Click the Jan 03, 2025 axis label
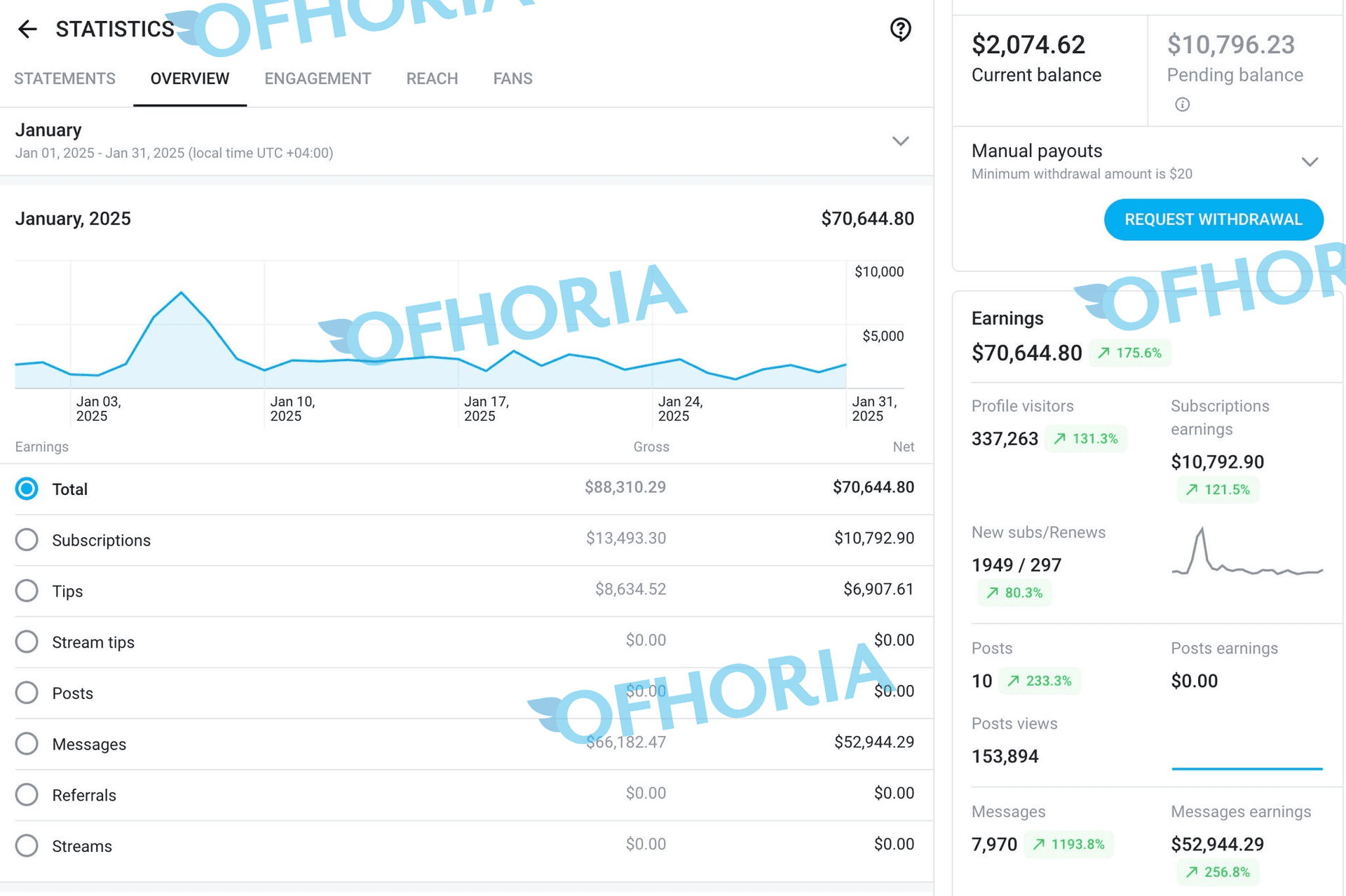The image size is (1346, 896). point(99,409)
